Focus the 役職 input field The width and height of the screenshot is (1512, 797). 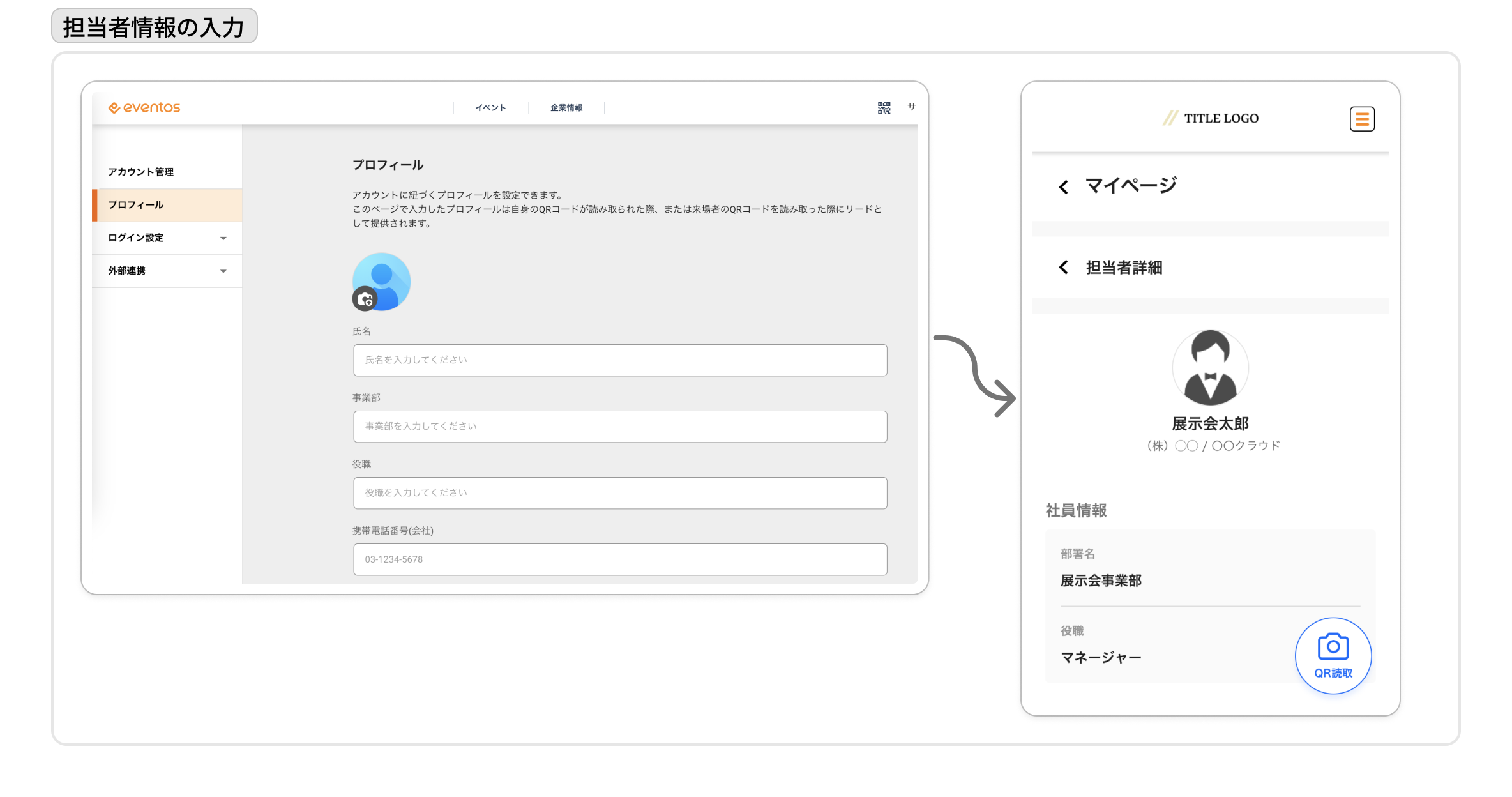[620, 493]
